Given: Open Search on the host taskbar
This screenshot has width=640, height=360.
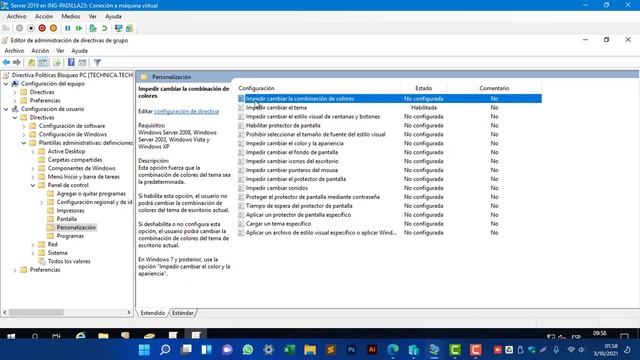Looking at the screenshot, I should [165, 350].
